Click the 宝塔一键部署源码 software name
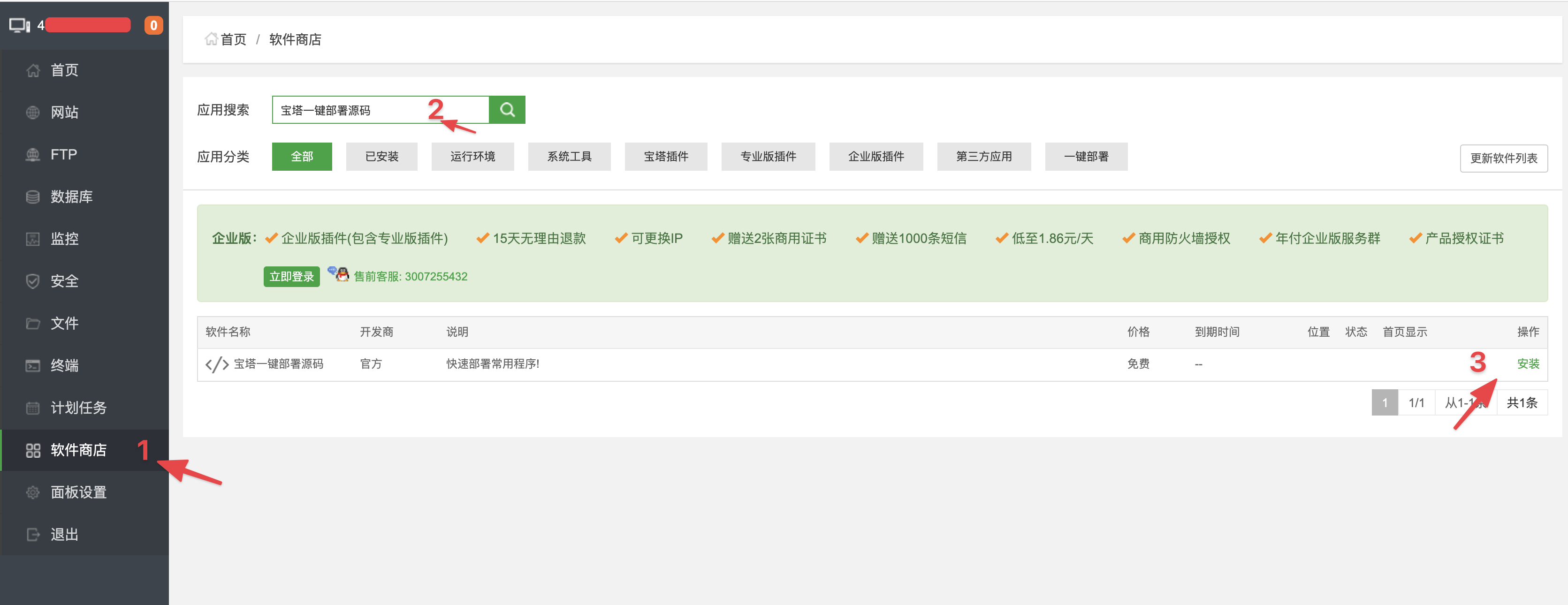The image size is (1568, 605). pos(279,364)
